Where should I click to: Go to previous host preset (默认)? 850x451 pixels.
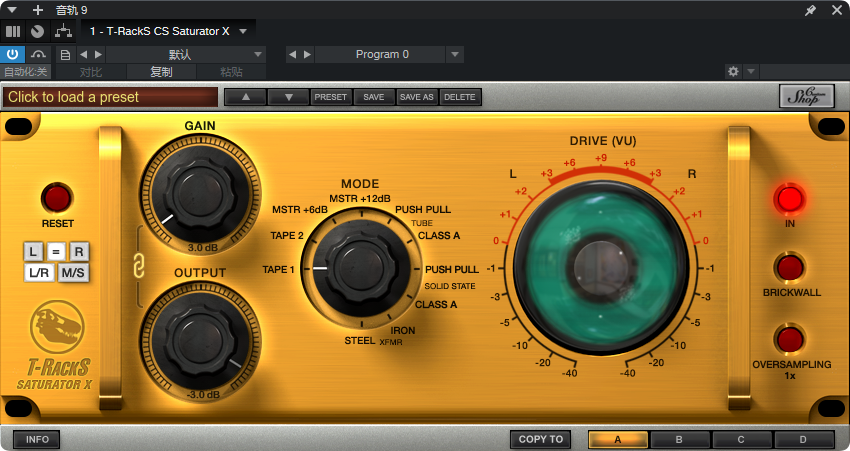83,55
